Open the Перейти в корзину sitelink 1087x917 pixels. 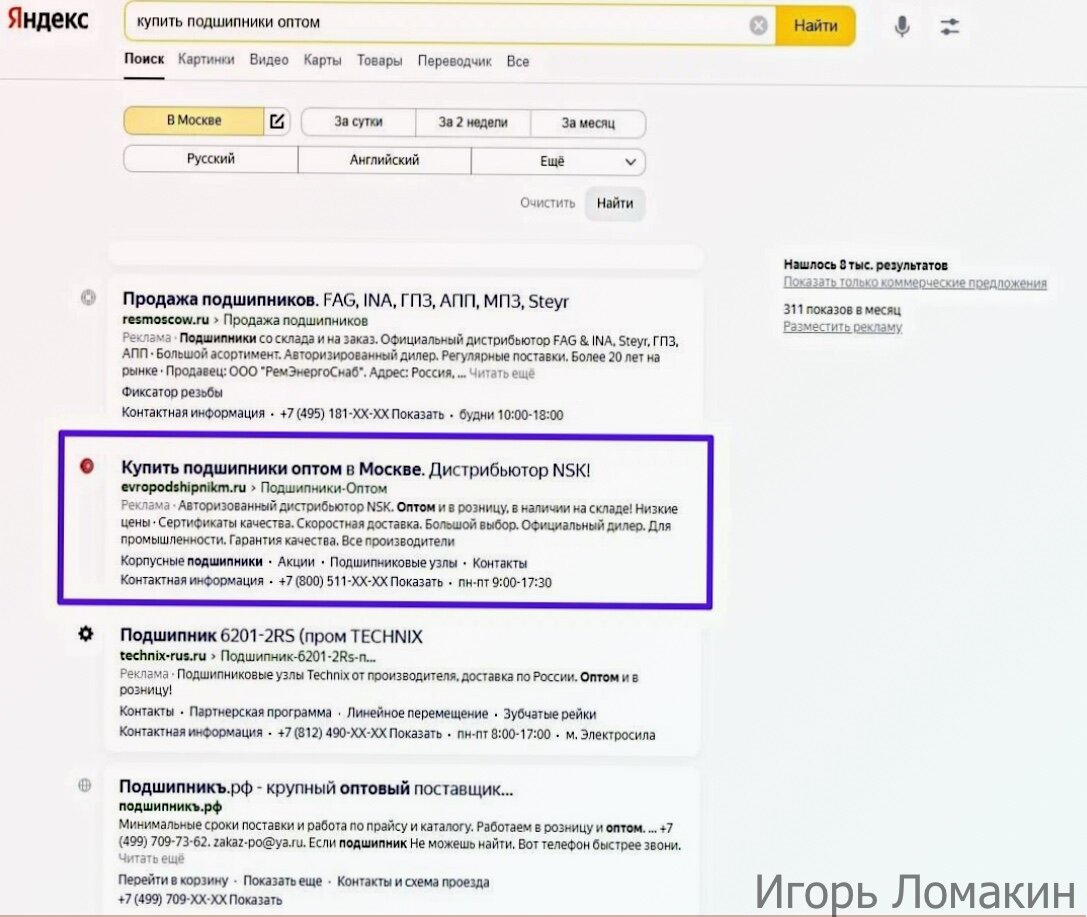click(173, 880)
